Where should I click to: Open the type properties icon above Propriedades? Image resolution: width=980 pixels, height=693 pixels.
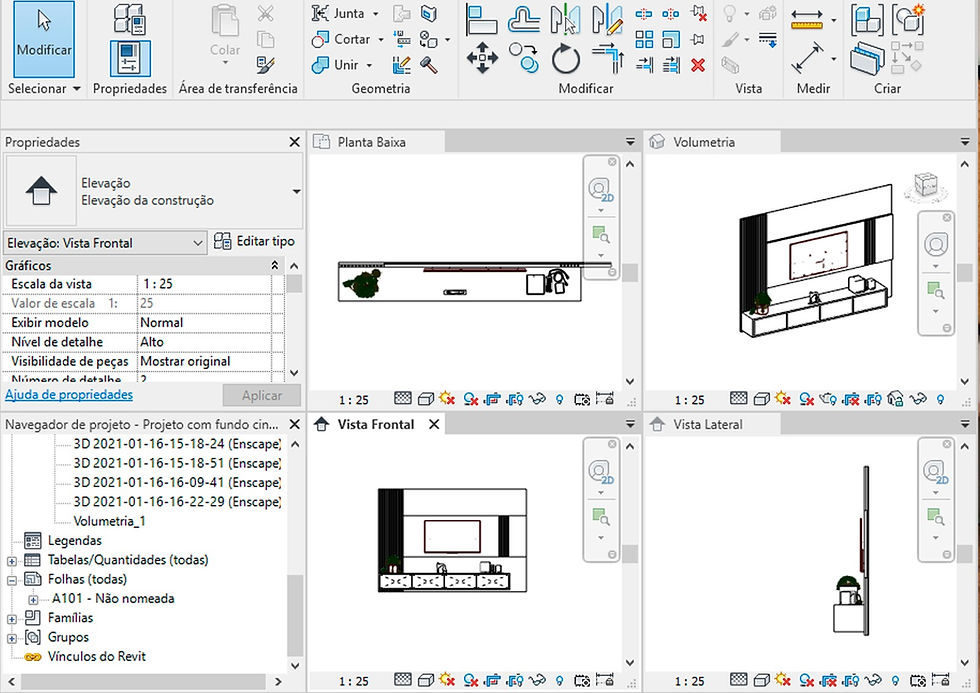point(130,18)
